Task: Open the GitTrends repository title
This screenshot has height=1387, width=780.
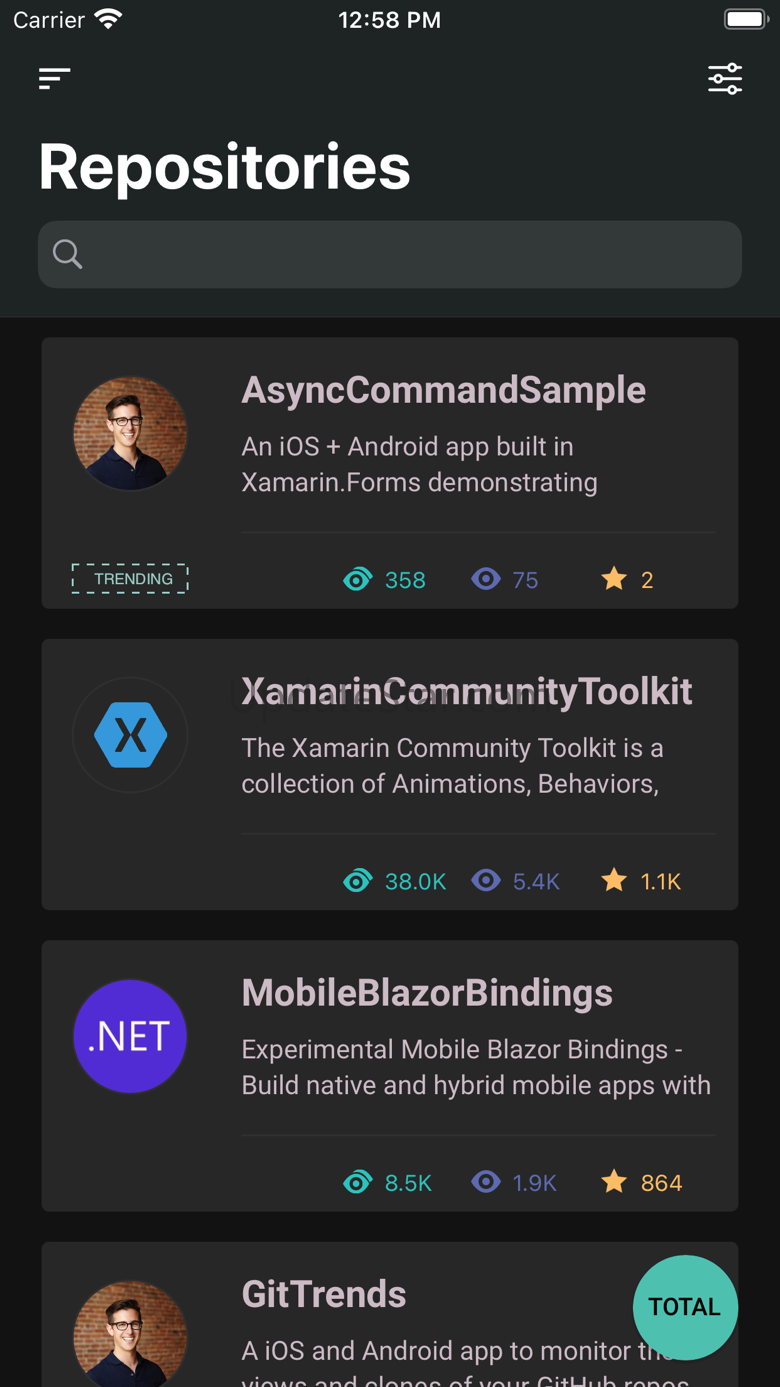Action: 324,1294
